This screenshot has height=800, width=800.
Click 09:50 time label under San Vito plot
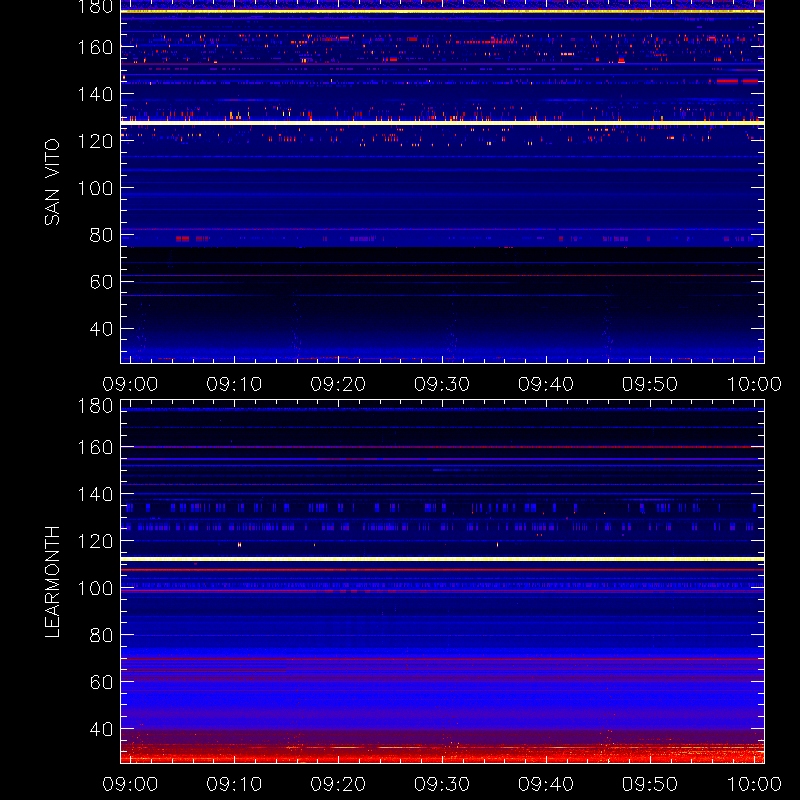tap(649, 384)
